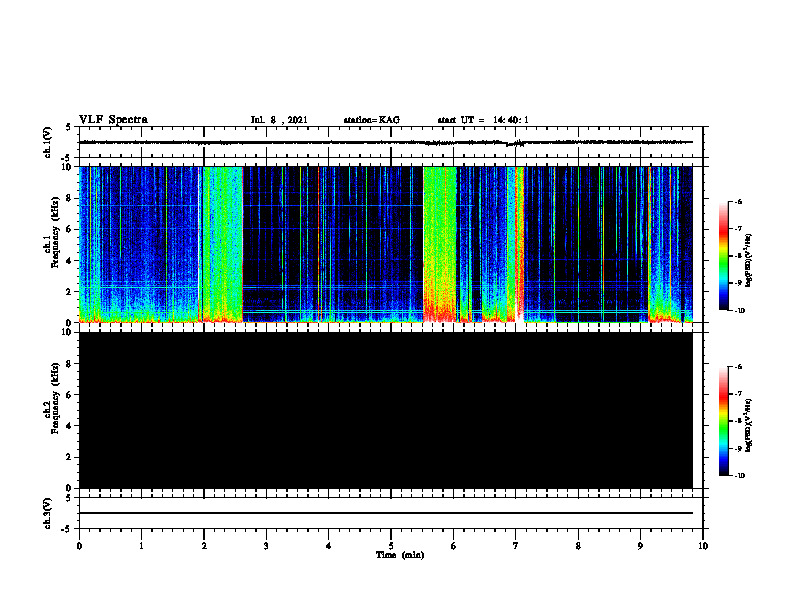
Task: Click time axis tick label "9"
Action: pyautogui.click(x=640, y=546)
